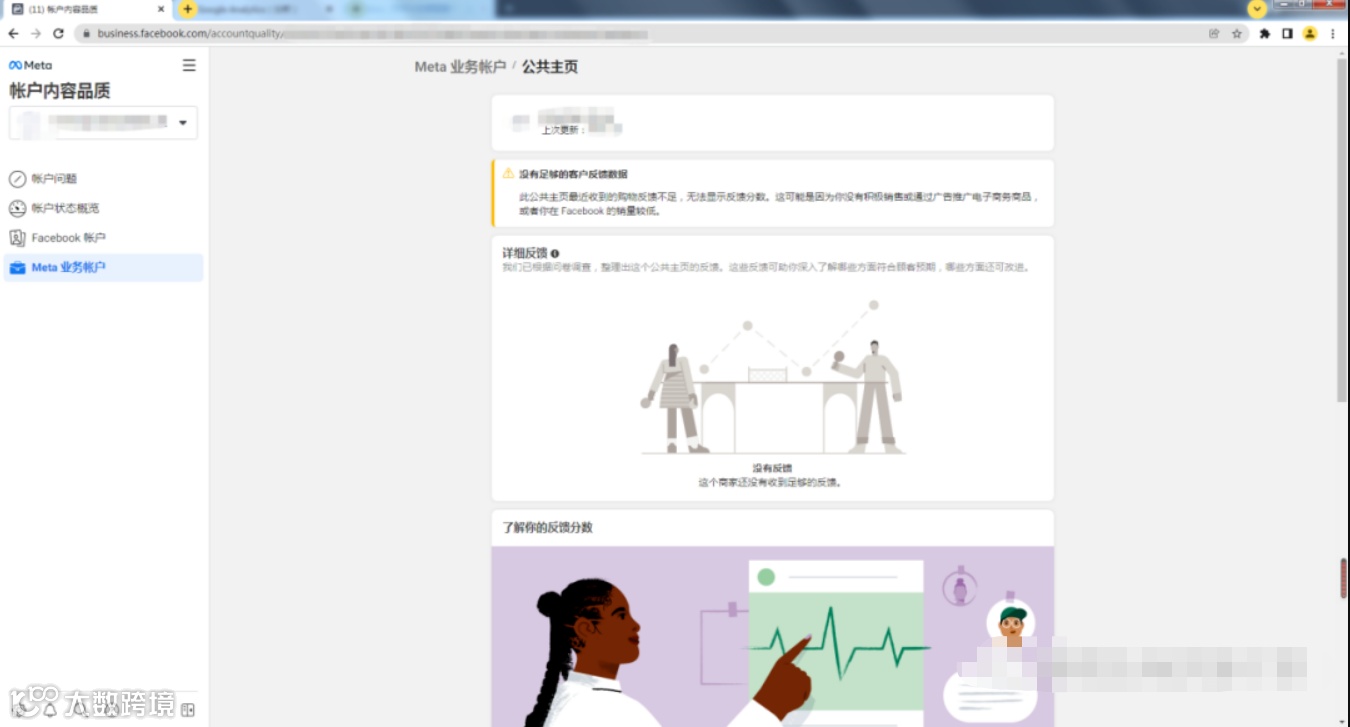This screenshot has height=727, width=1350.
Task: Toggle the Chrome side panel icon
Action: [1288, 33]
